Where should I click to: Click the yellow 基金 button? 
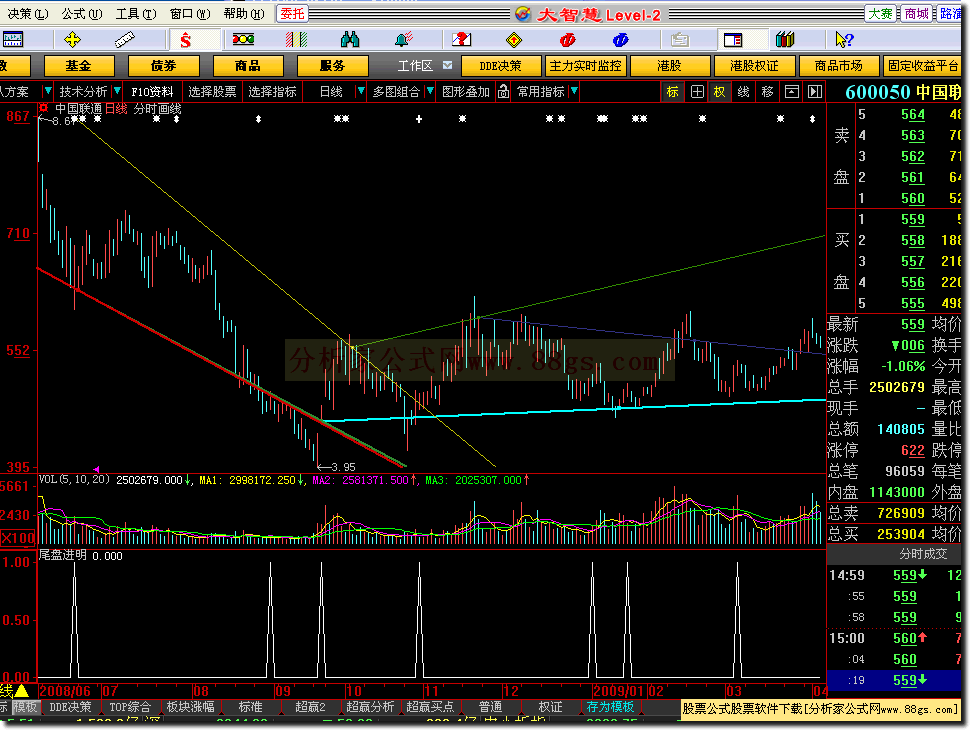[79, 66]
